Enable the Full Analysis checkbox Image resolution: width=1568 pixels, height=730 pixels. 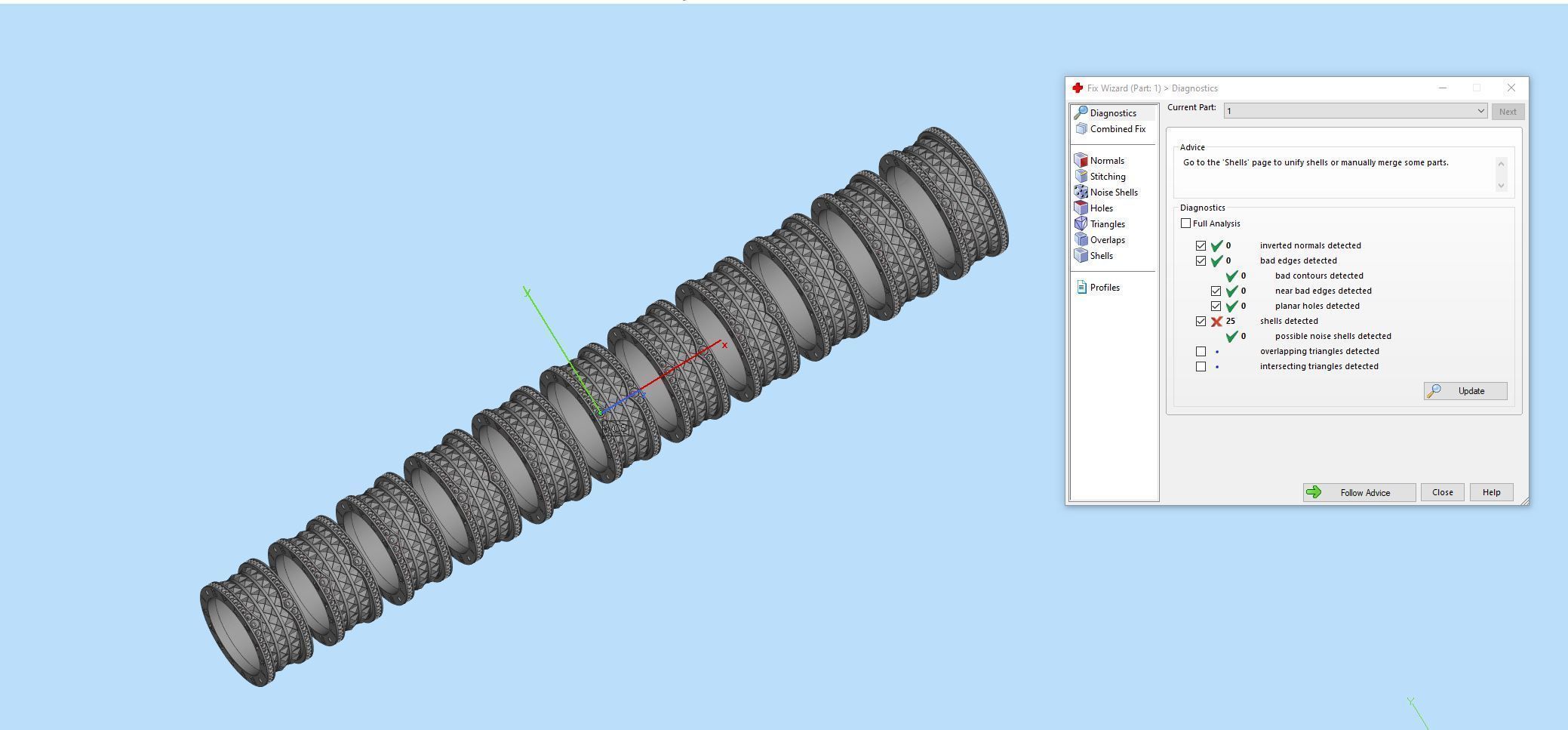(1185, 223)
